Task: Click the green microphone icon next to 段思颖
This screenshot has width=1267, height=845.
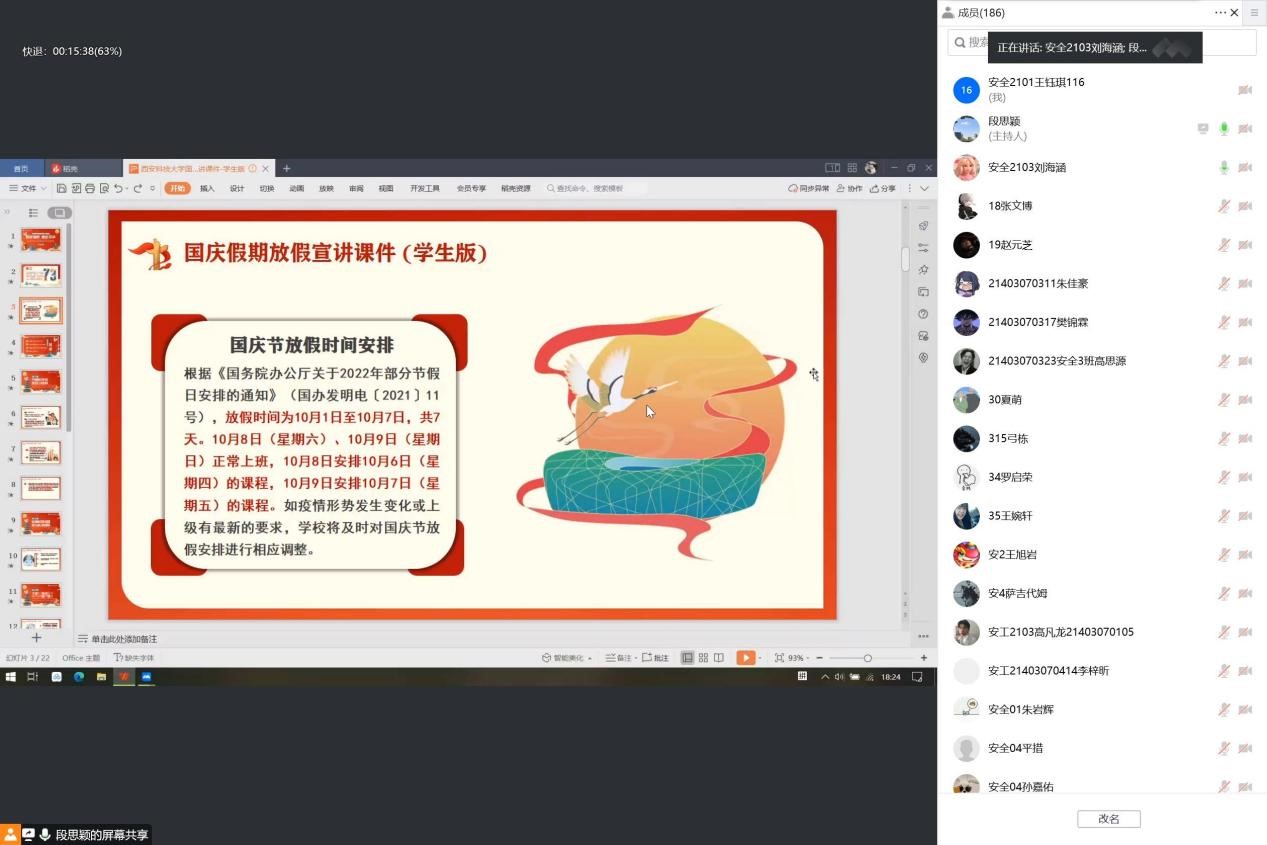Action: (x=1224, y=129)
